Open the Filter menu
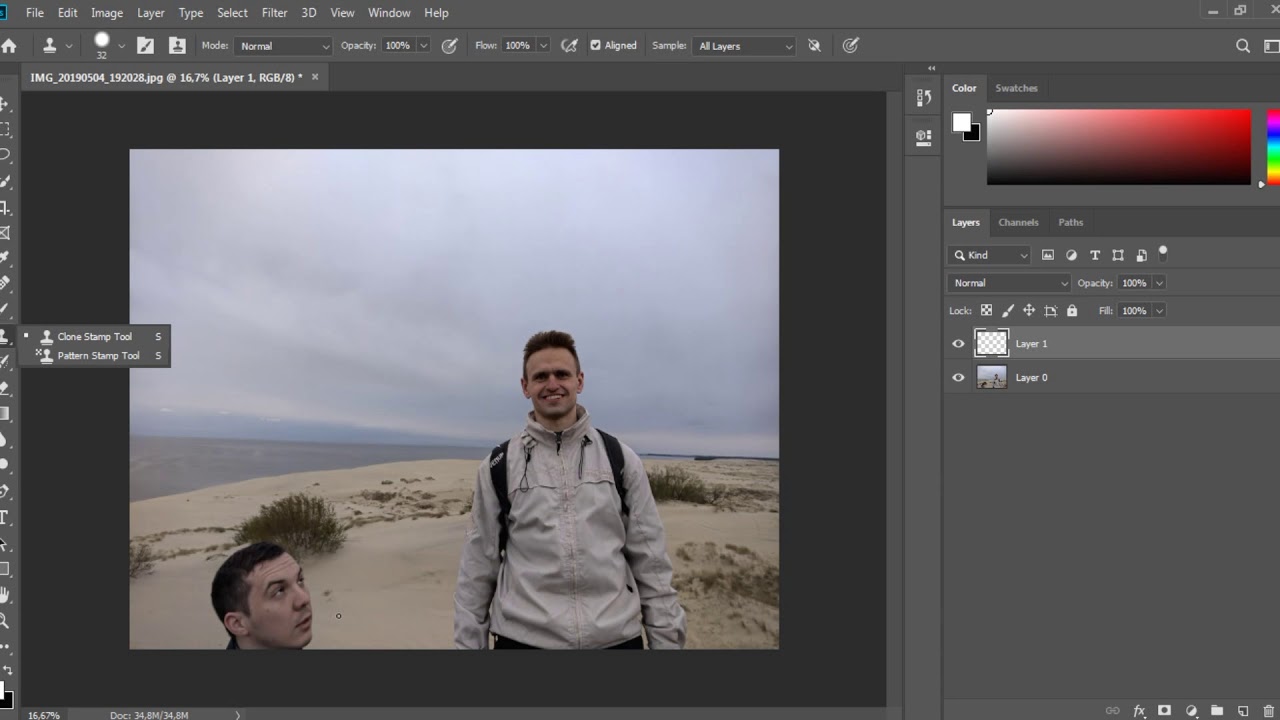The width and height of the screenshot is (1280, 720). [x=274, y=13]
